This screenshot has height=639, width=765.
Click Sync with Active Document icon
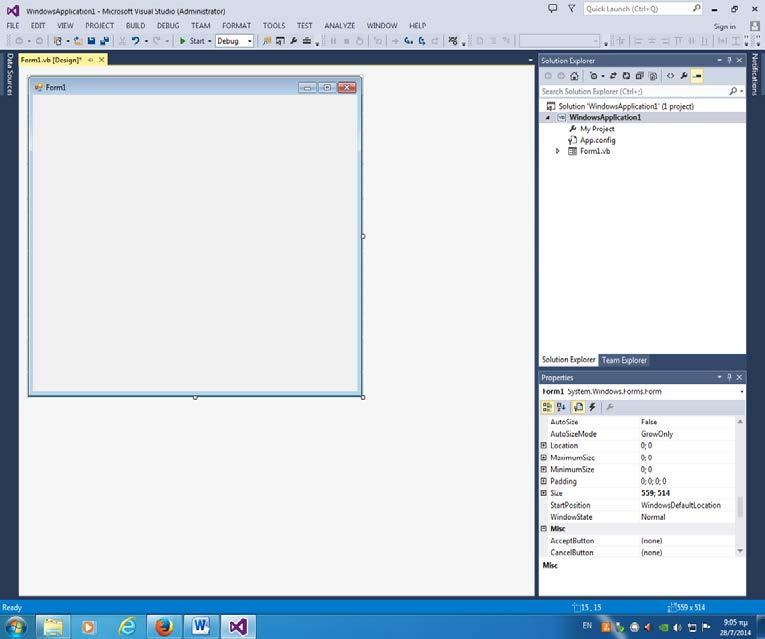tap(613, 76)
